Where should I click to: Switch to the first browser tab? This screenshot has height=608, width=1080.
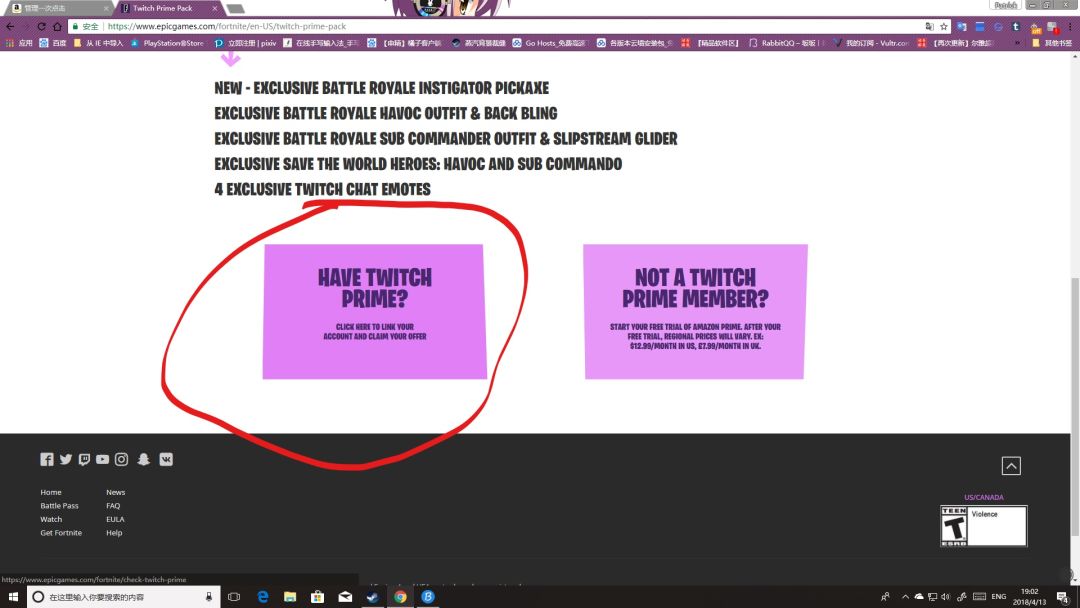click(59, 8)
